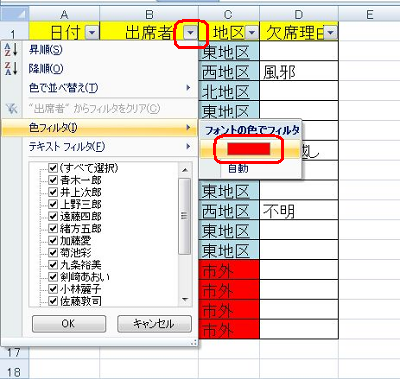400x379 pixels.
Task: Select row 18 header
Action: tap(14, 369)
